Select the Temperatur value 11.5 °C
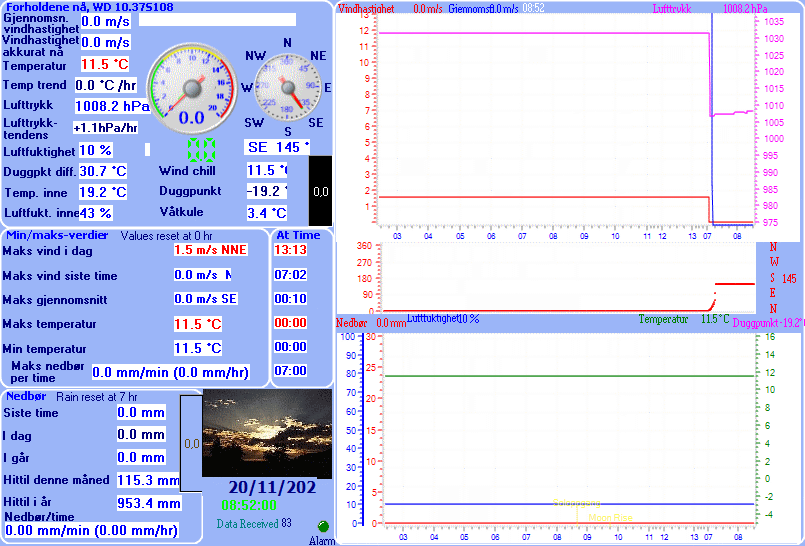Image resolution: width=805 pixels, height=546 pixels. coord(104,65)
